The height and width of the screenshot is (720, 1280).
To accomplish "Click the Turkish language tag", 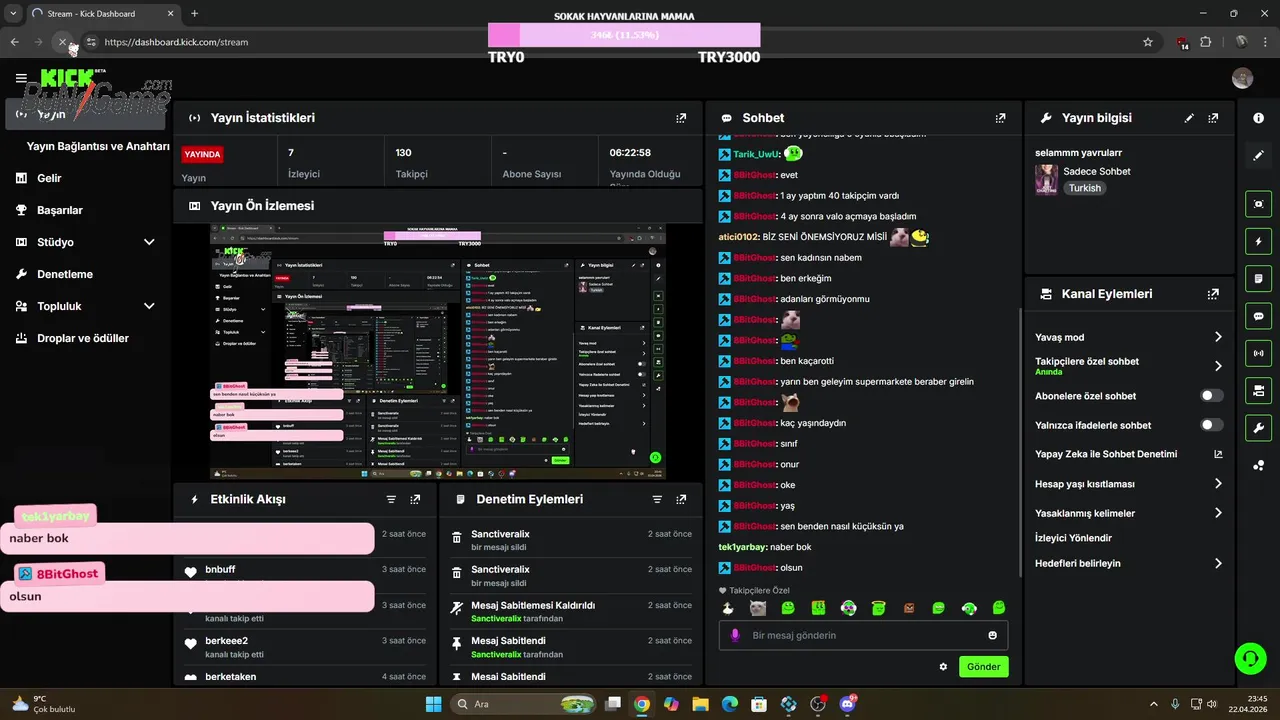I will tap(1084, 188).
